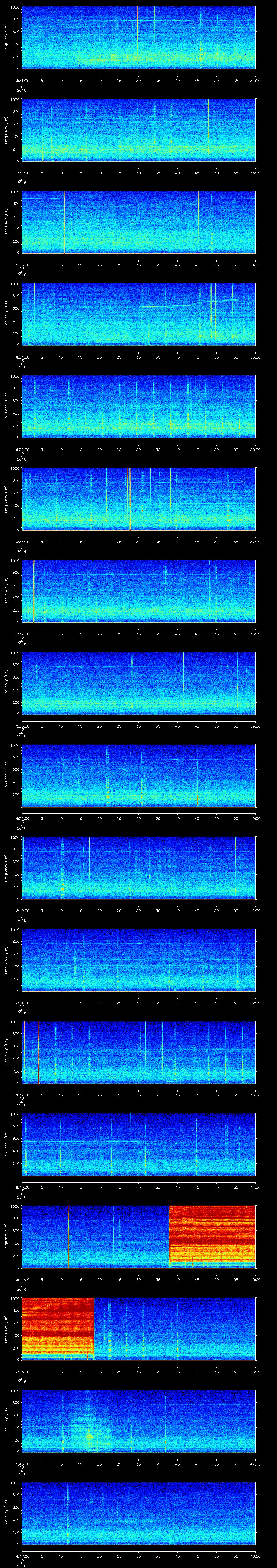
Task: Select the spectrogram panel starting at 6:41:00
Action: click(139, 960)
